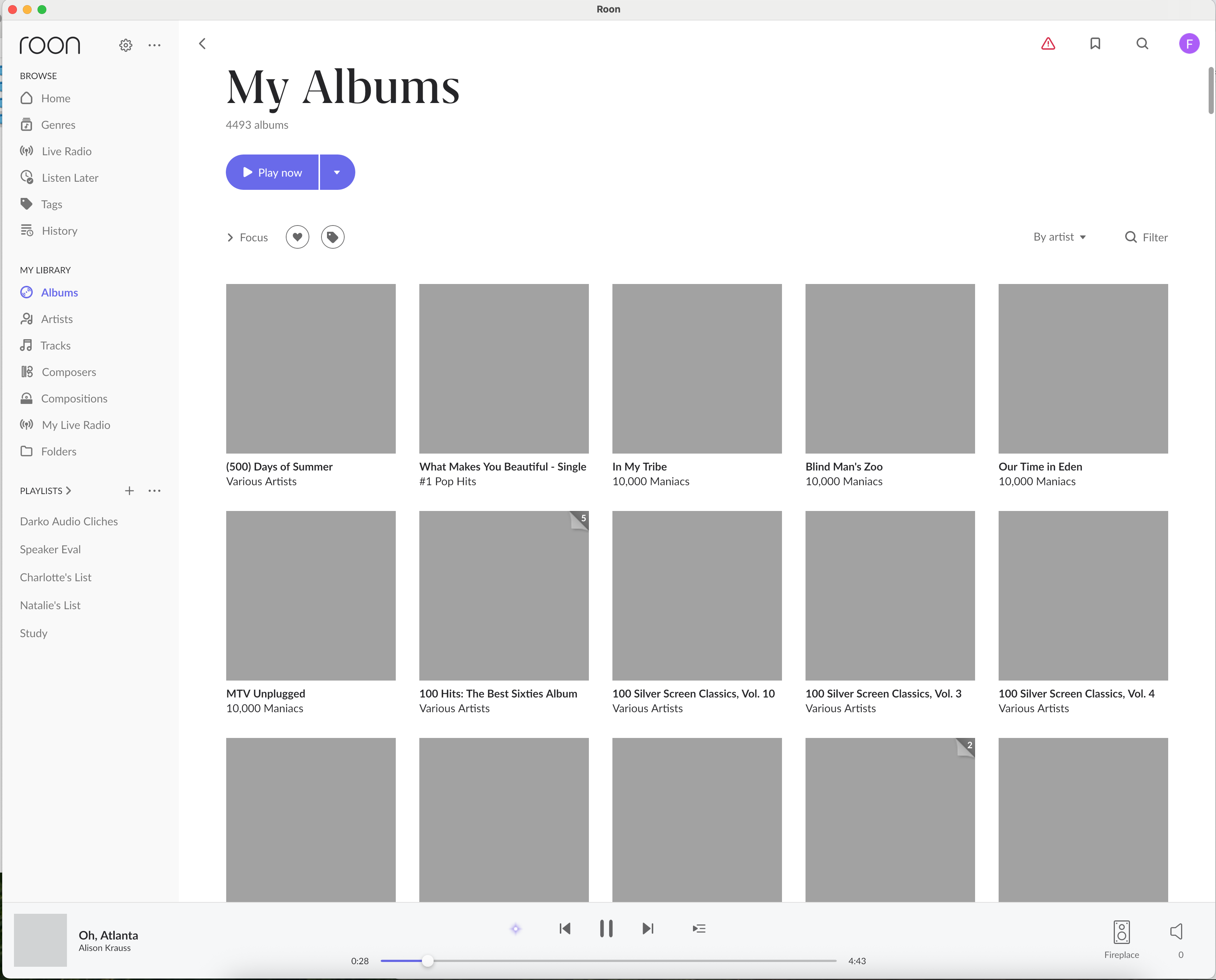Open the Speaker Eval playlist
The height and width of the screenshot is (980, 1216).
click(x=50, y=549)
